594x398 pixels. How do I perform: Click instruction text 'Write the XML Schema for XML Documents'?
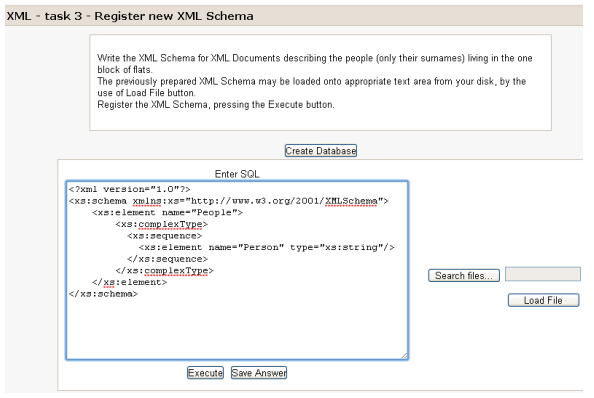(x=189, y=58)
